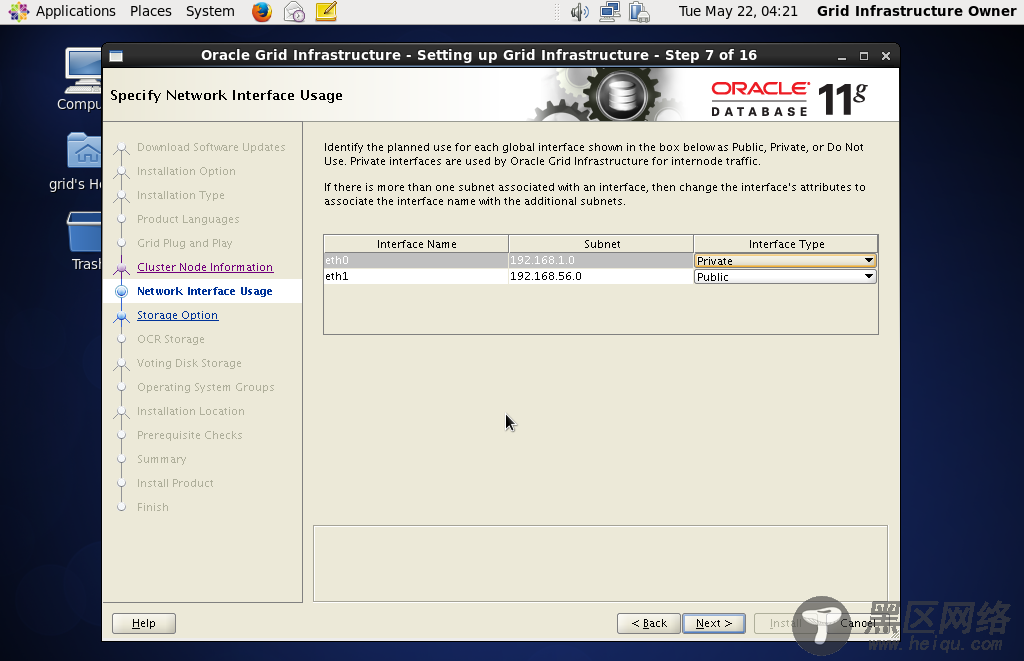Go to Storage Option step
Image resolution: width=1024 pixels, height=661 pixels.
[178, 315]
